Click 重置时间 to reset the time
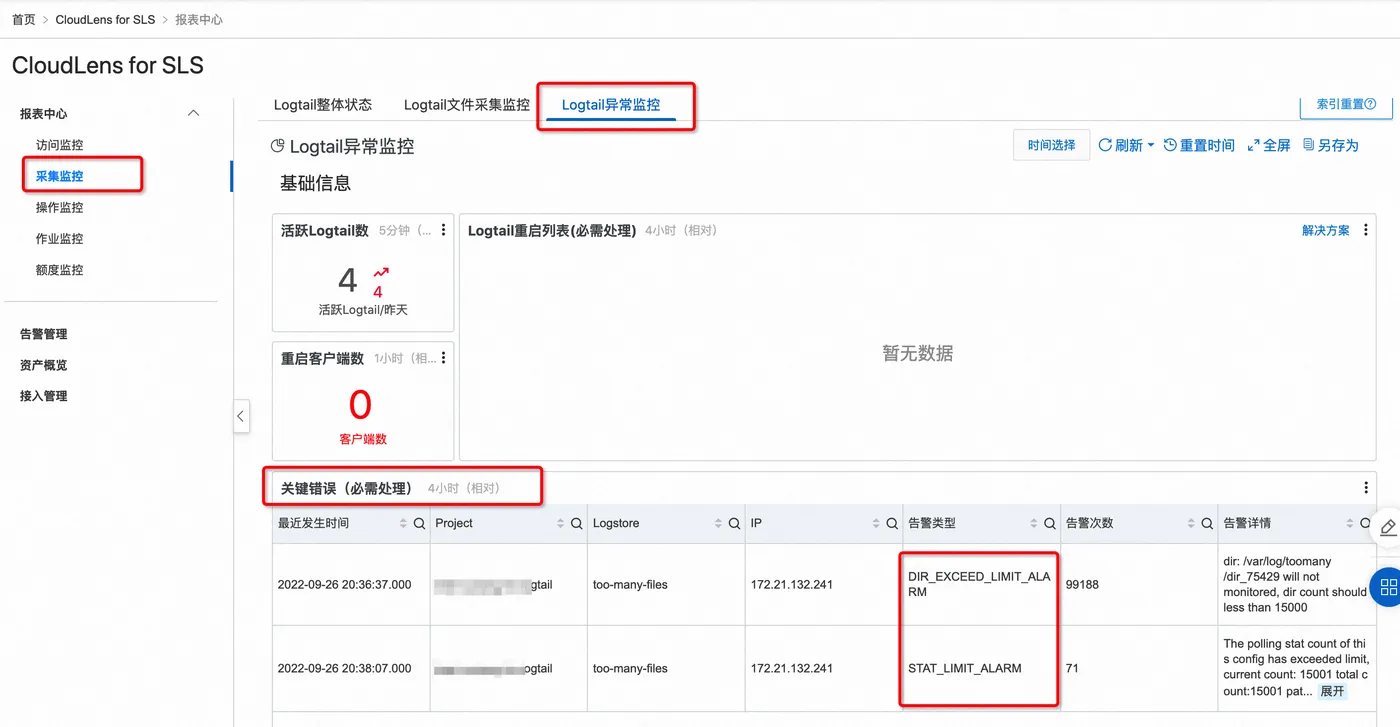 (1199, 145)
